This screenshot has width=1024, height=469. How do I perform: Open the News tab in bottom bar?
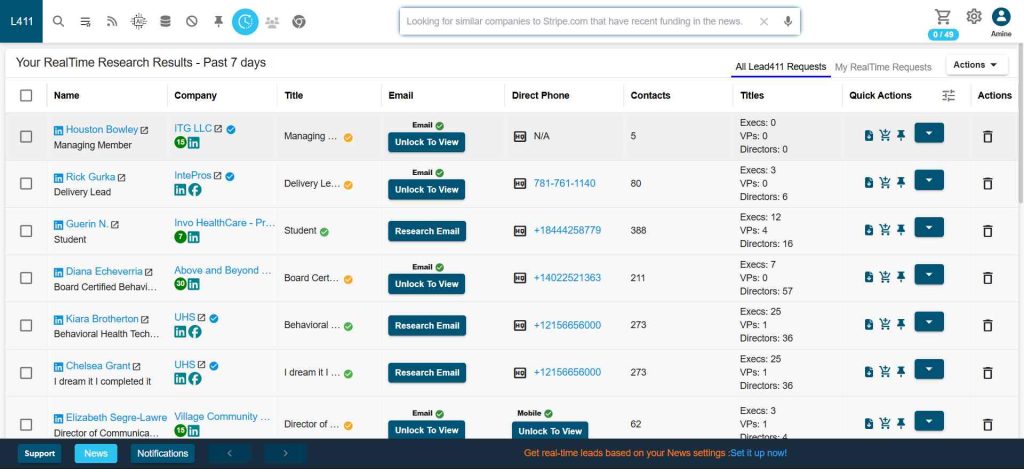[96, 453]
